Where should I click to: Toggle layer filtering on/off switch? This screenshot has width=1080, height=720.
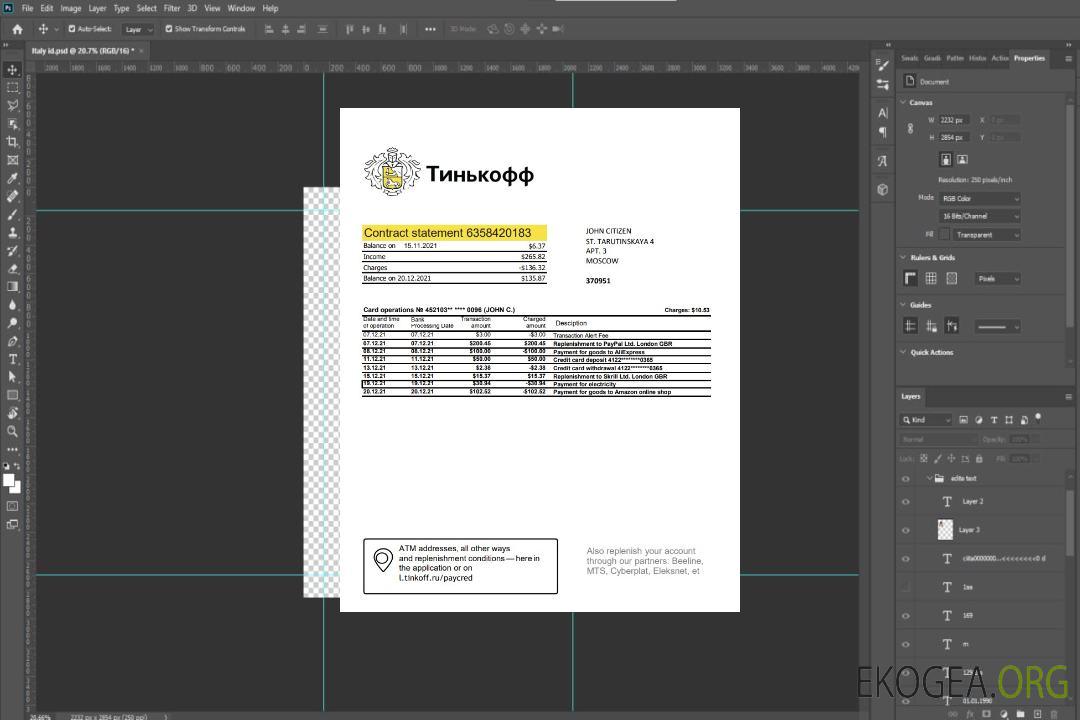point(1038,418)
